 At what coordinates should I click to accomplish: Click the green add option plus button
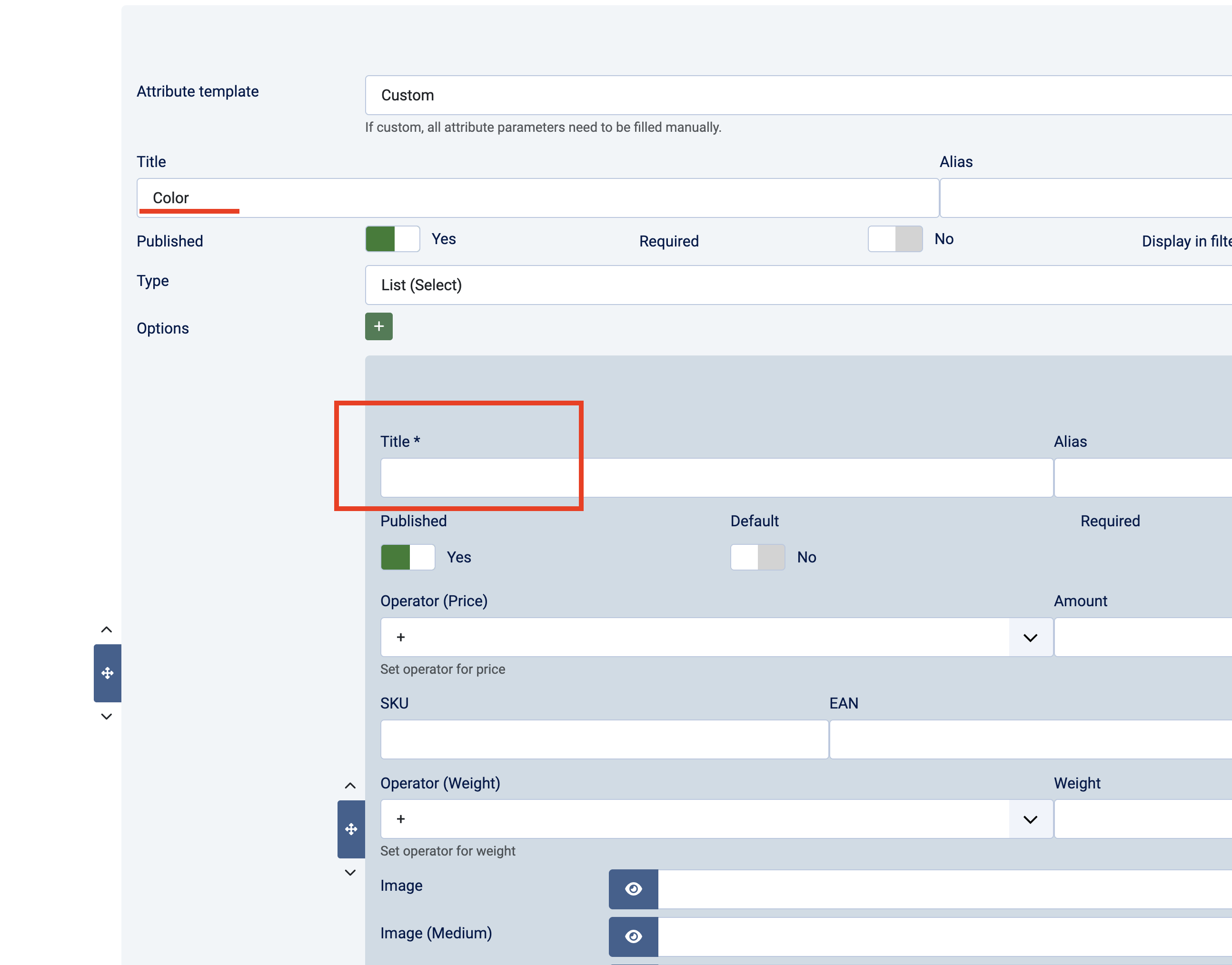tap(378, 326)
